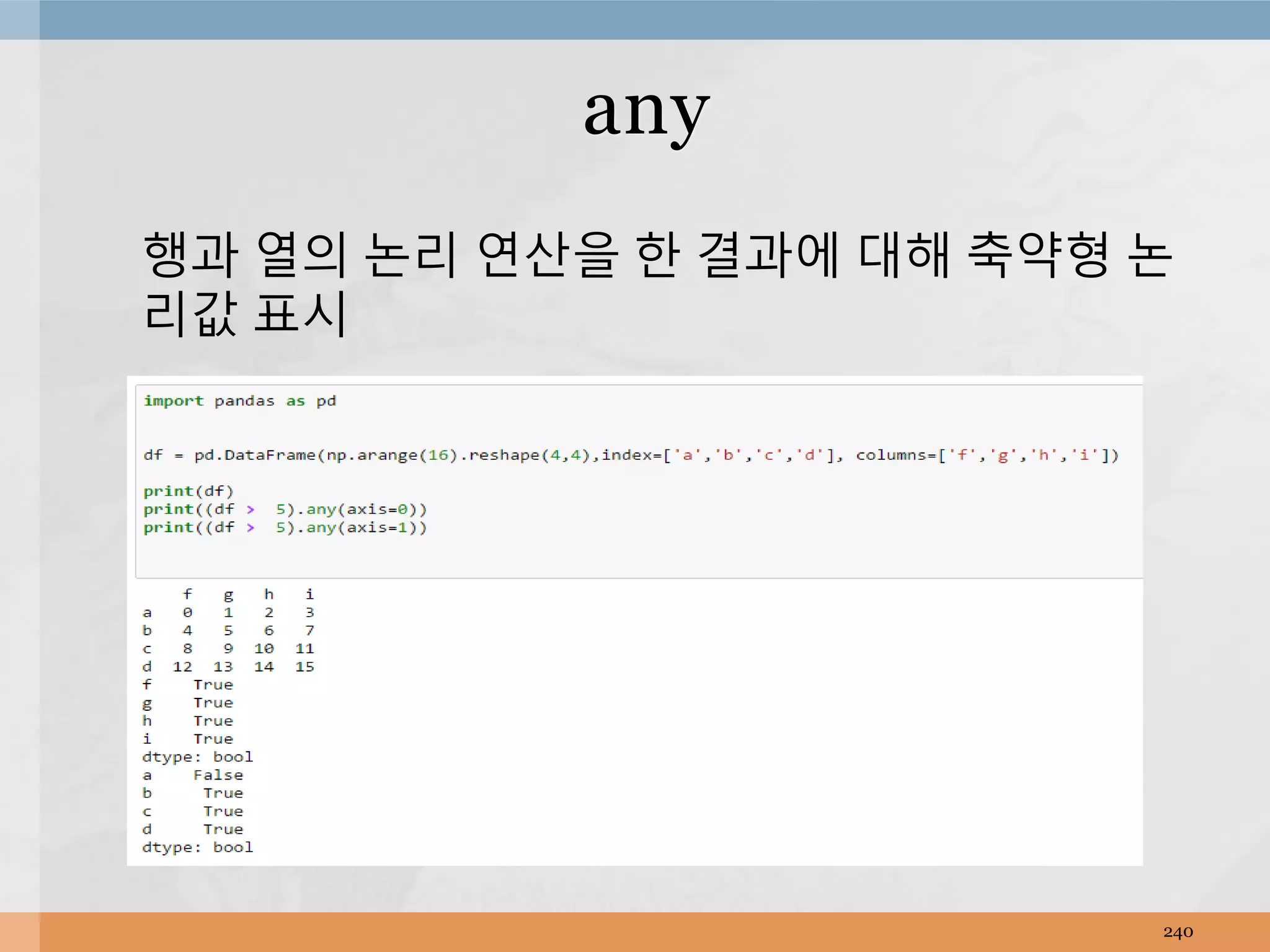Click the any(axis=0) print line
This screenshot has width=1270, height=952.
pyautogui.click(x=285, y=509)
